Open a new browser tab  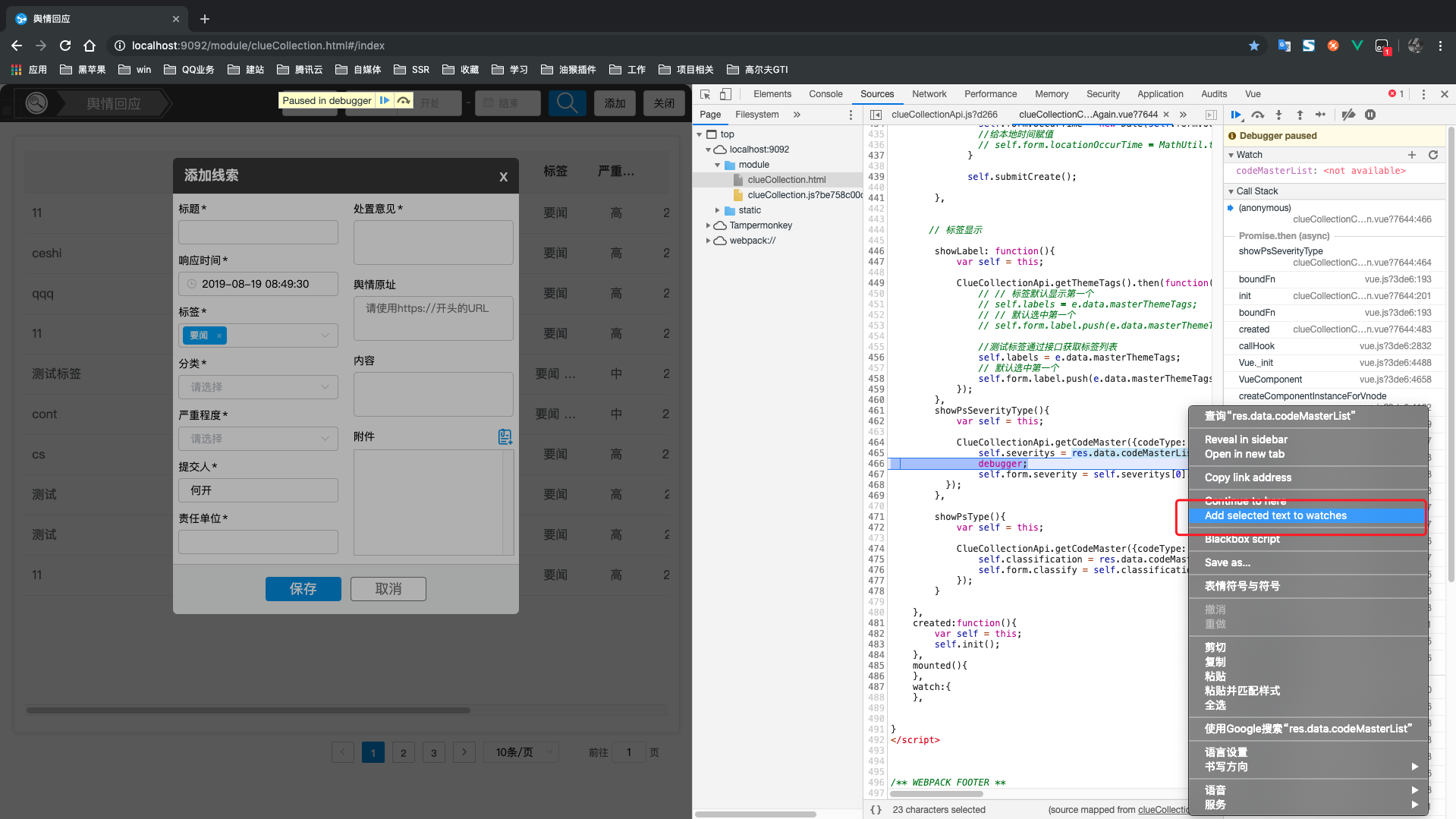click(205, 19)
